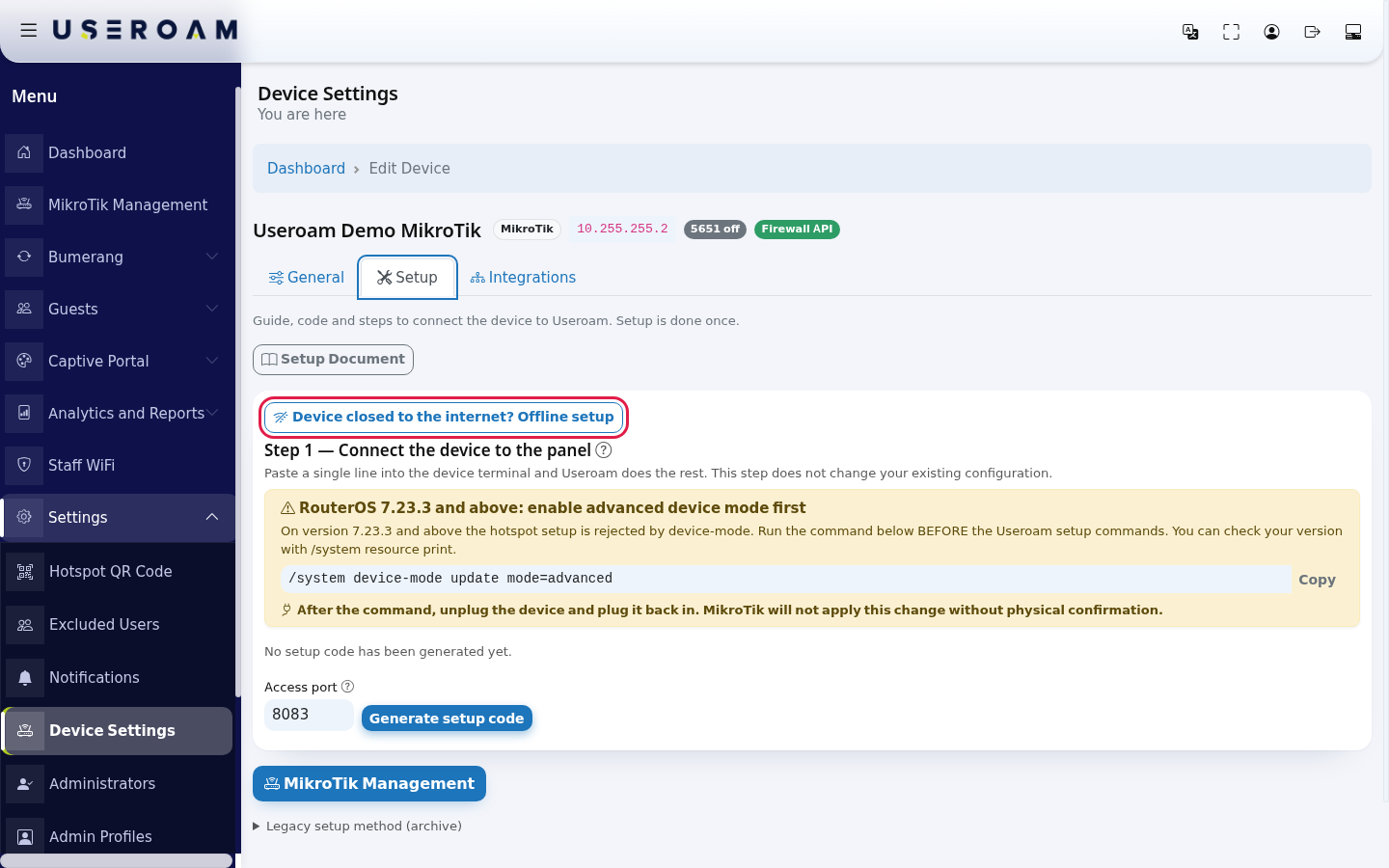Image resolution: width=1389 pixels, height=868 pixels.
Task: Click the Administrators person icon
Action: 25,784
